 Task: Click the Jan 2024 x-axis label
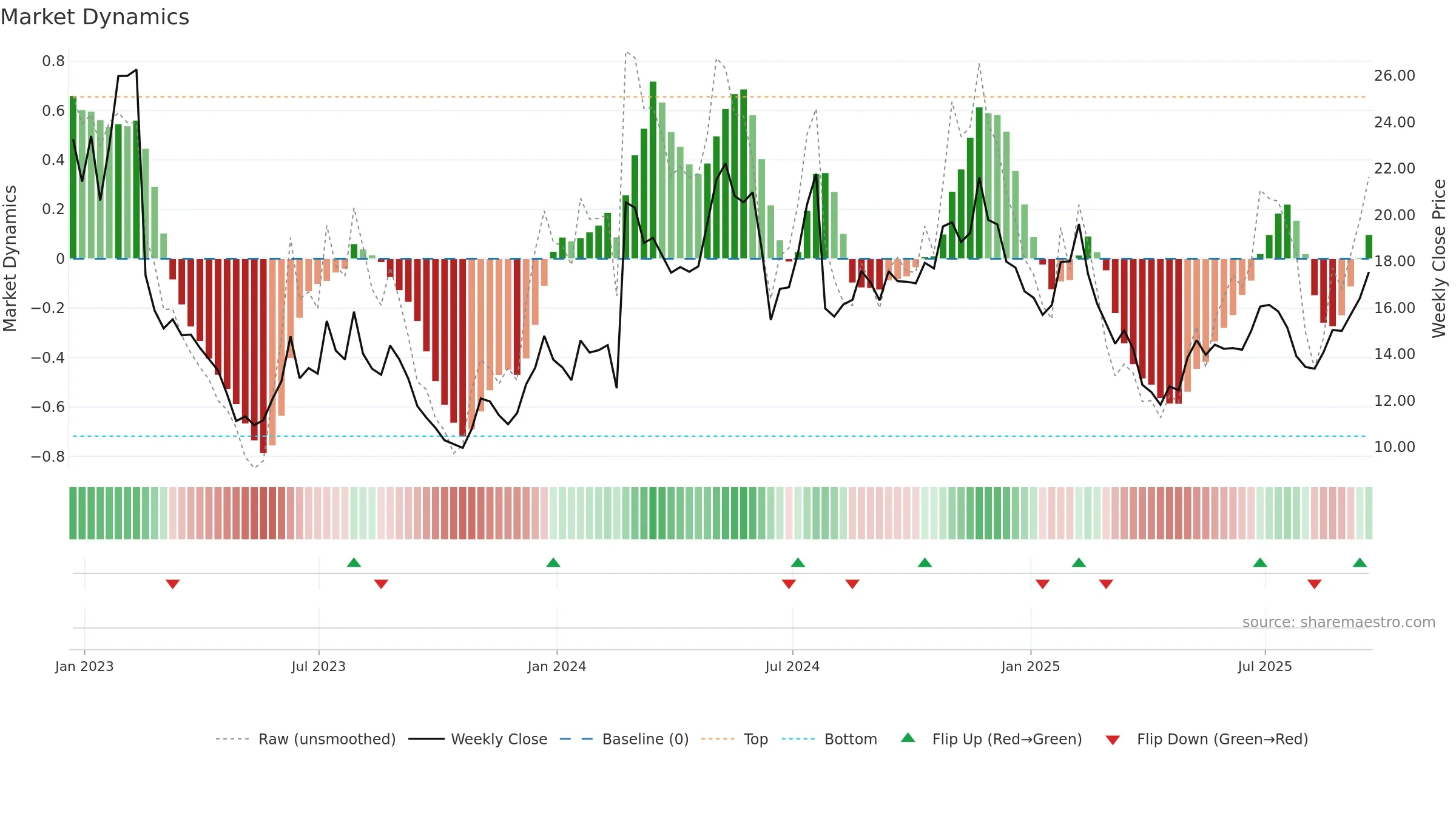pos(557,666)
